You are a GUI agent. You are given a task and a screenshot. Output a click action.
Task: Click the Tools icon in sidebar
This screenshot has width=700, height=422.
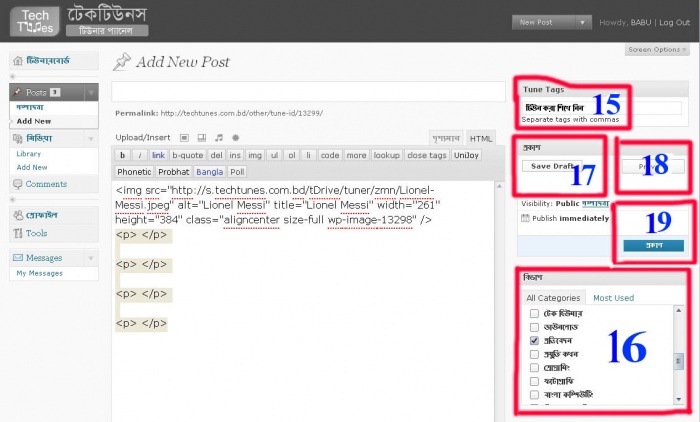(x=17, y=233)
